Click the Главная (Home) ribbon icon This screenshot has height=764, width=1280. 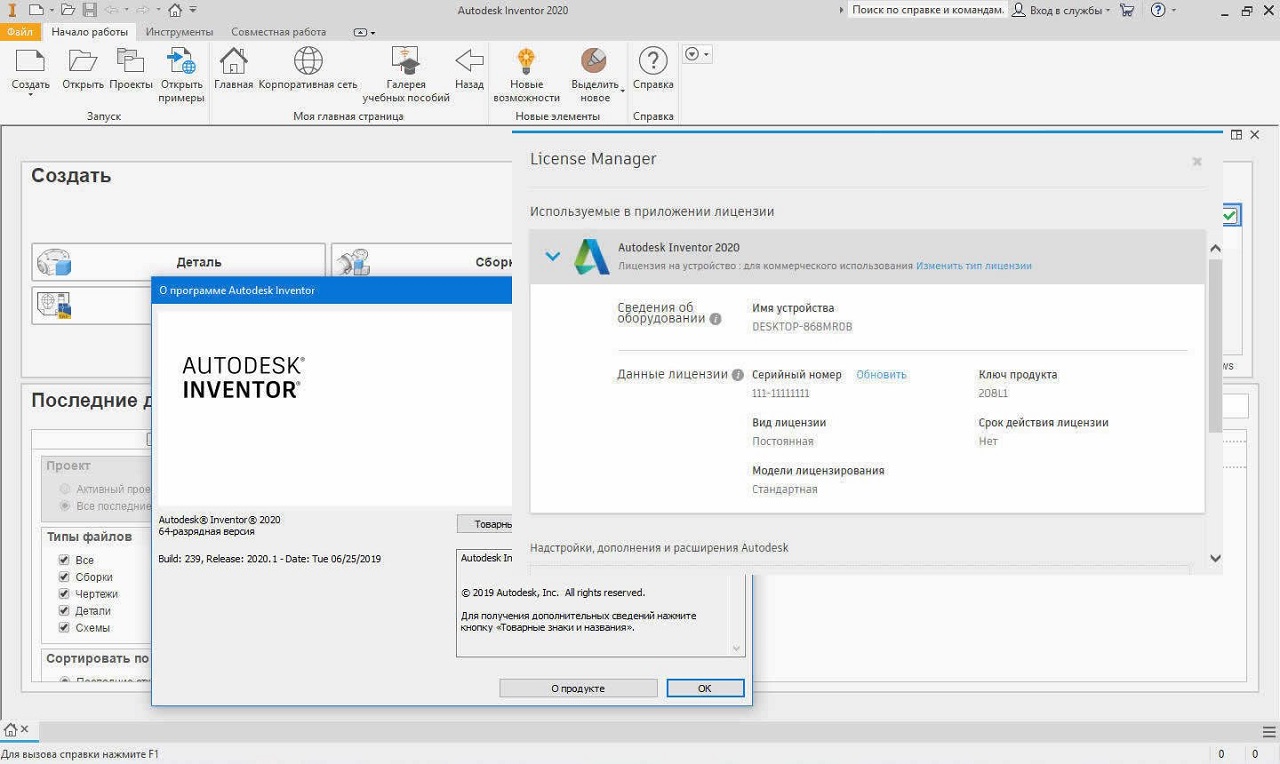coord(233,62)
